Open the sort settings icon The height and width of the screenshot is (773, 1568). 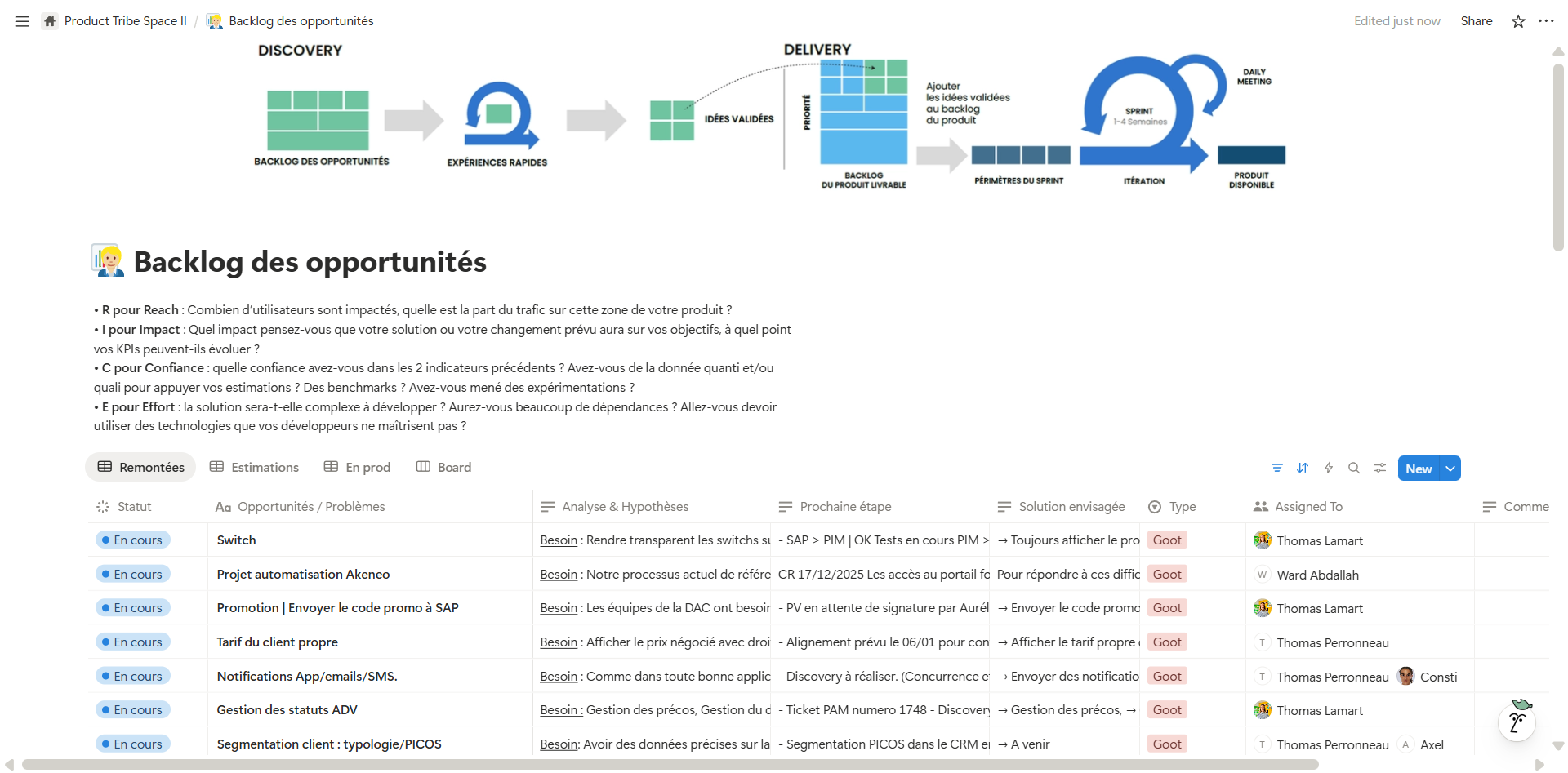[1303, 468]
